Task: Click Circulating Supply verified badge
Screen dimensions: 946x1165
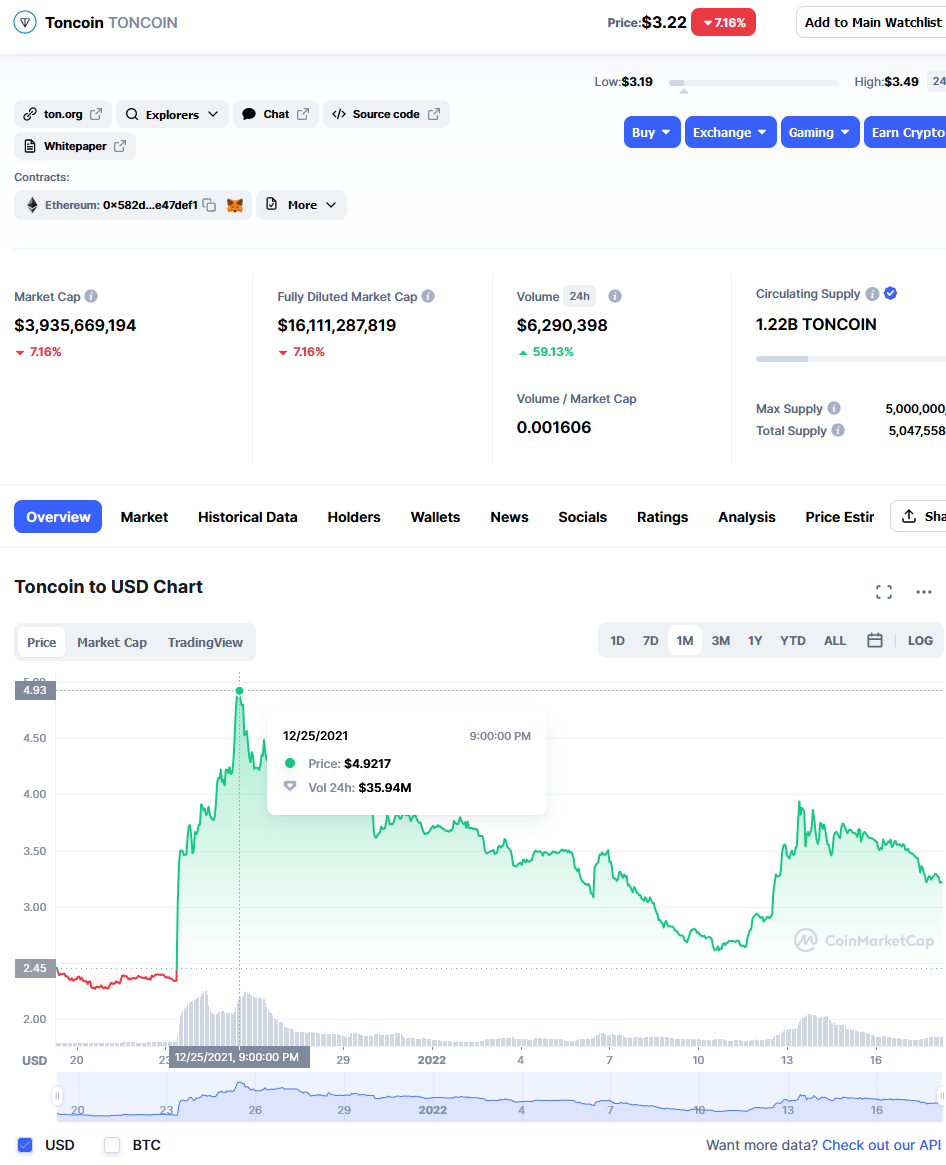Action: click(x=890, y=294)
